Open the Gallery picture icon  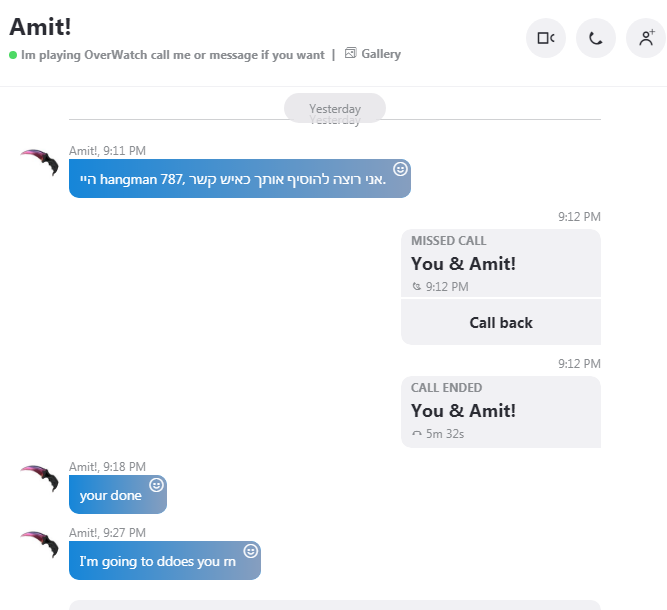coord(350,53)
